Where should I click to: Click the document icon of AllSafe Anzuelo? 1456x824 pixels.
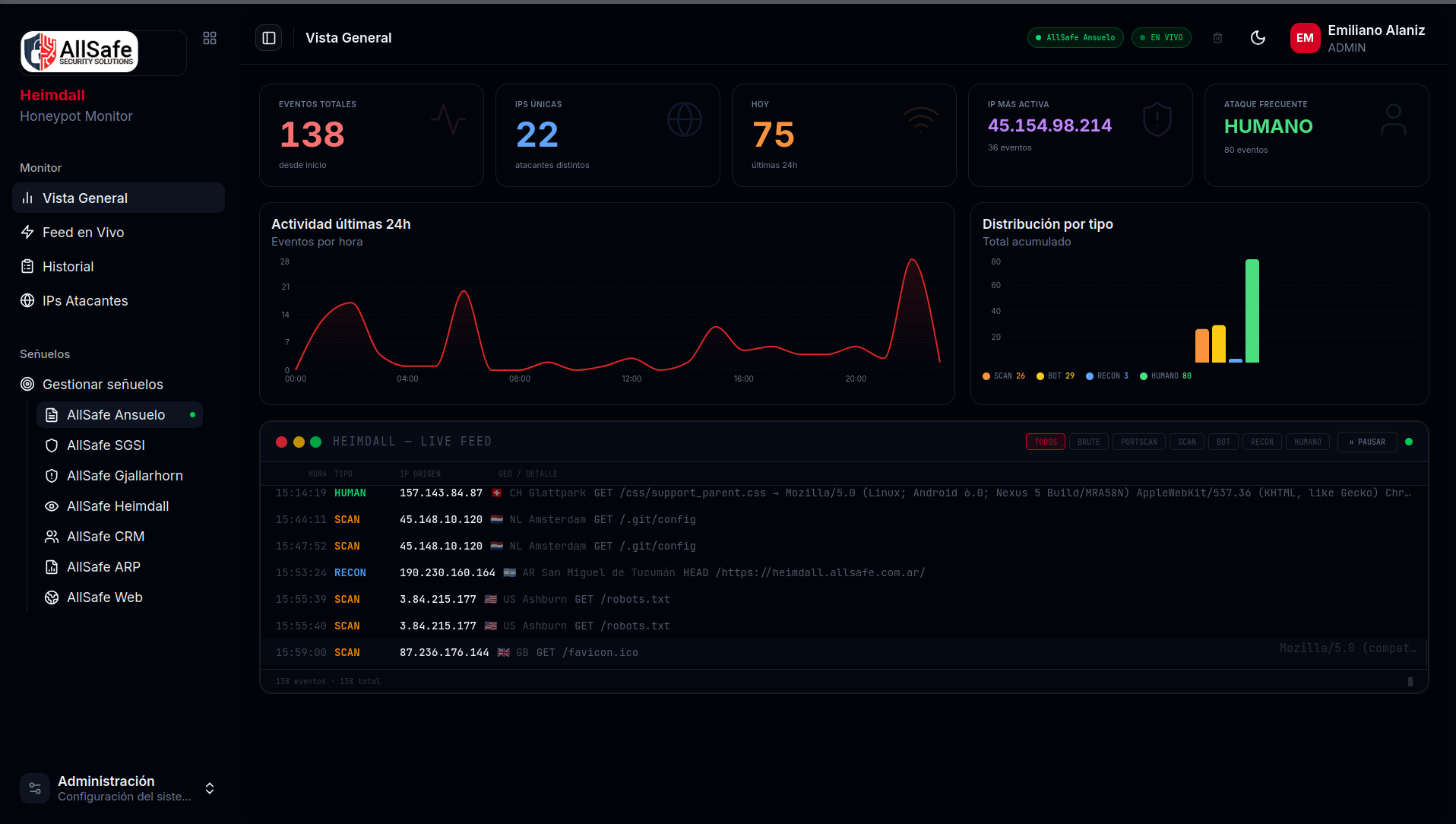click(x=52, y=414)
